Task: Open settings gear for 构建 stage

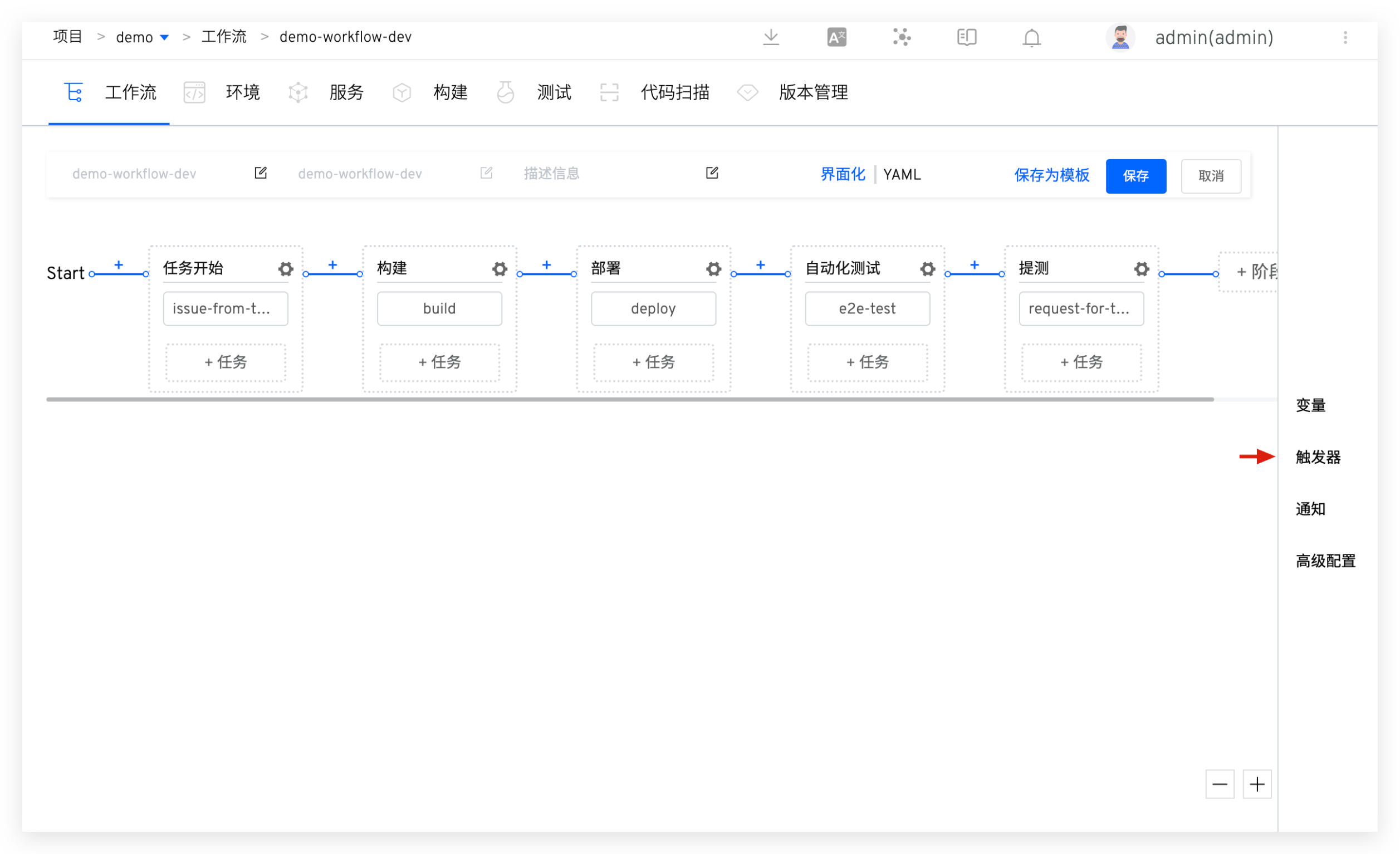Action: pyautogui.click(x=500, y=269)
